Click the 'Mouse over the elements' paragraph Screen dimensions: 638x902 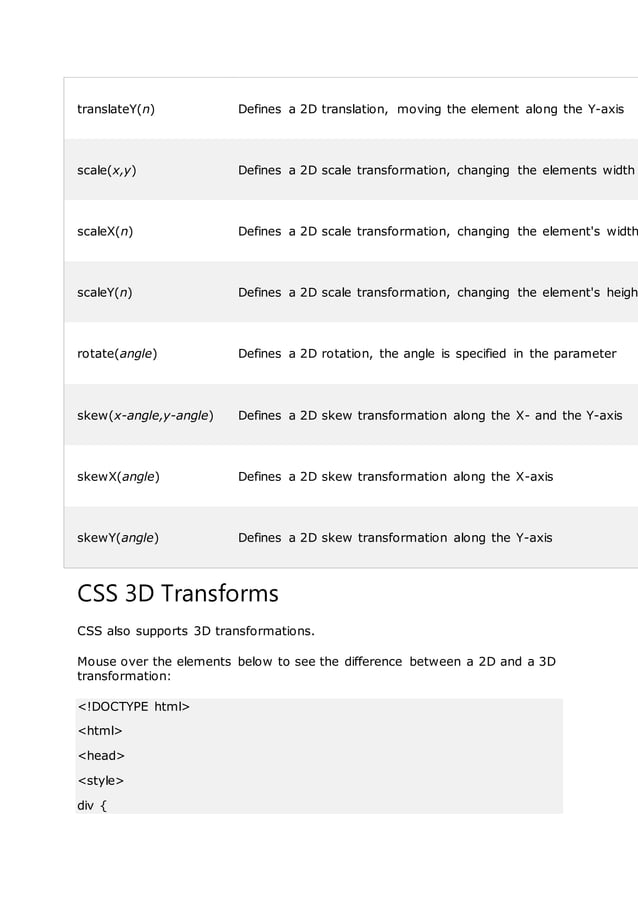click(x=316, y=668)
